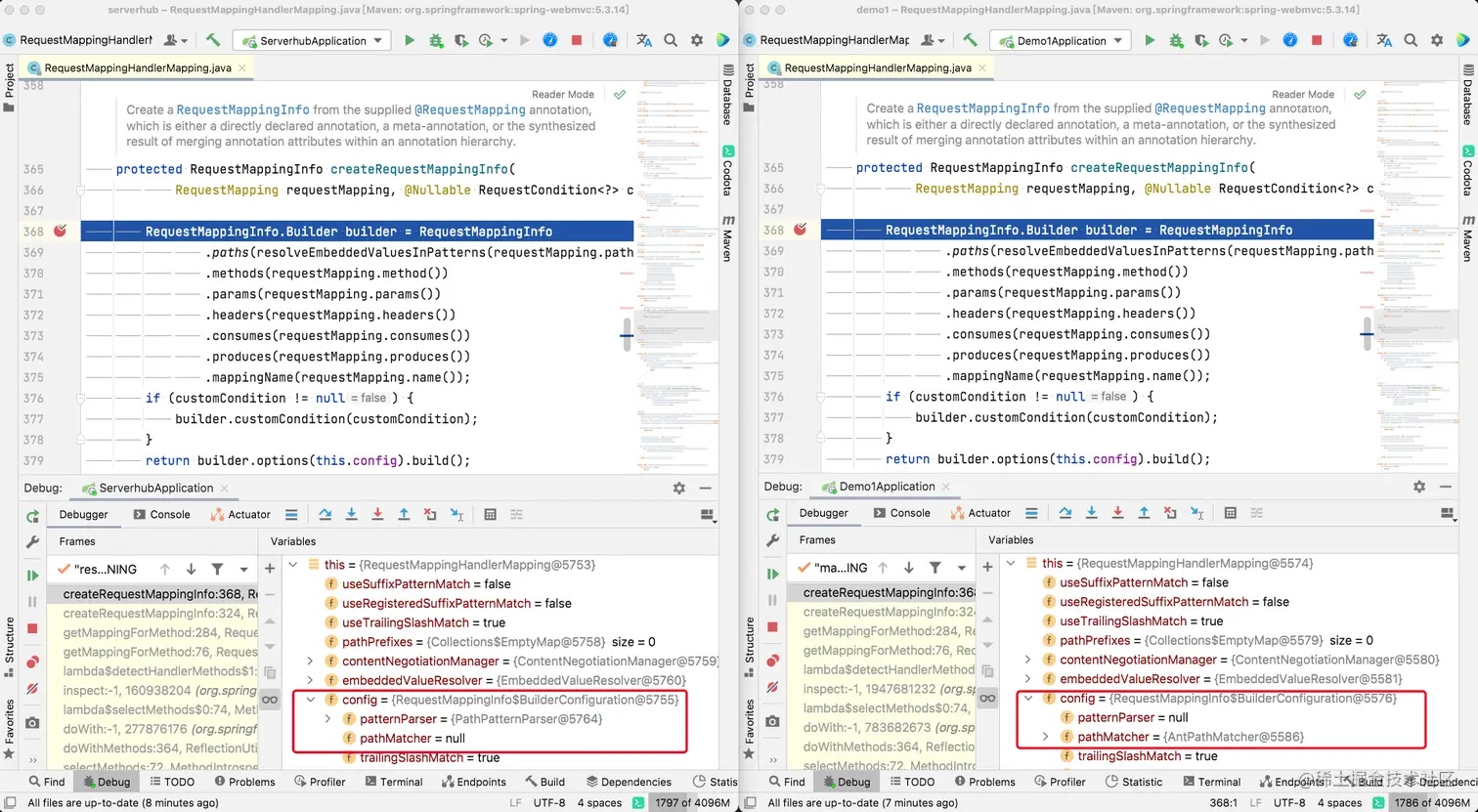Open Demo1Application run configuration dropdown
This screenshot has width=1478, height=812.
(x=1061, y=41)
